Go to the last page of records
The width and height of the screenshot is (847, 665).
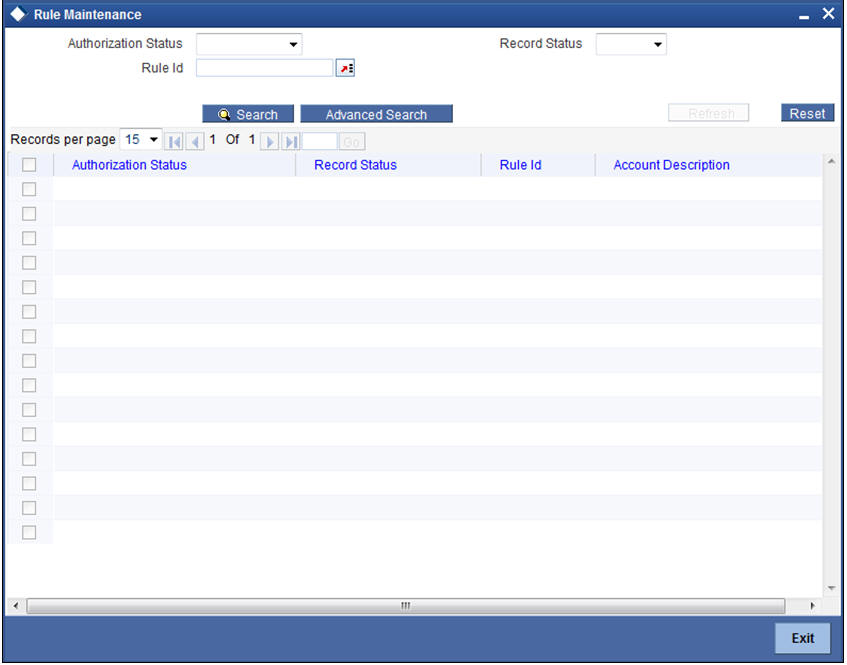(291, 142)
